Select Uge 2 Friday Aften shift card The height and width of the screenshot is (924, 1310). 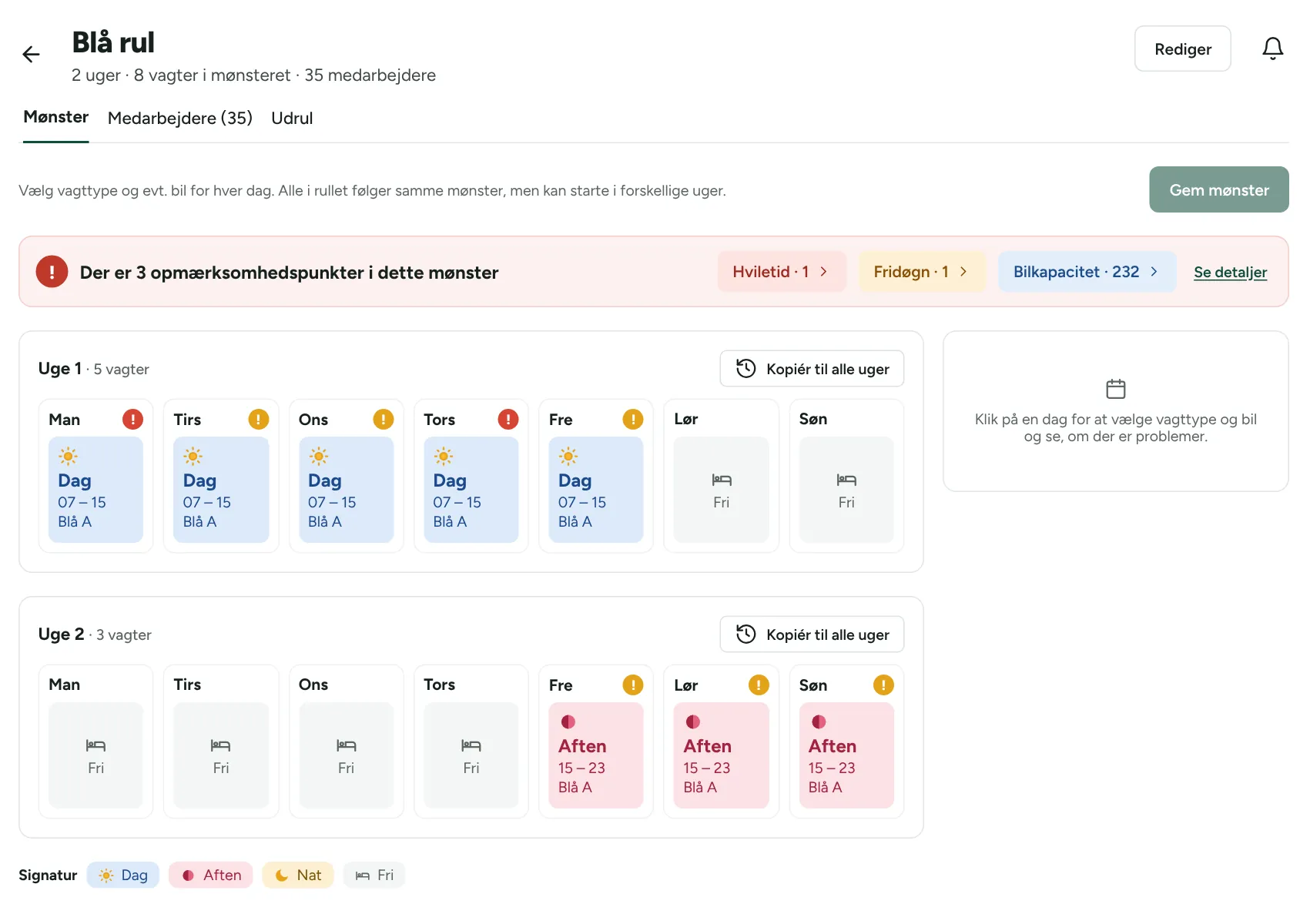click(x=595, y=755)
